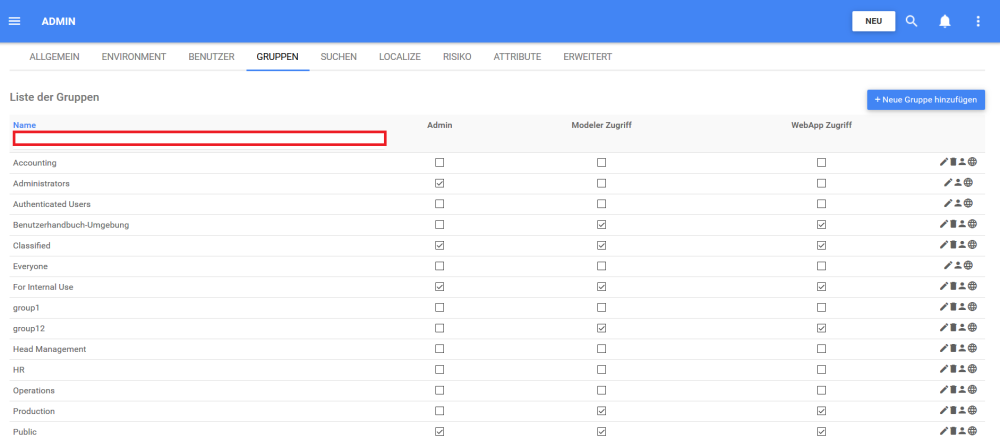Click the globe icon for HR
Screen dimensions: 1000x439
tap(973, 369)
